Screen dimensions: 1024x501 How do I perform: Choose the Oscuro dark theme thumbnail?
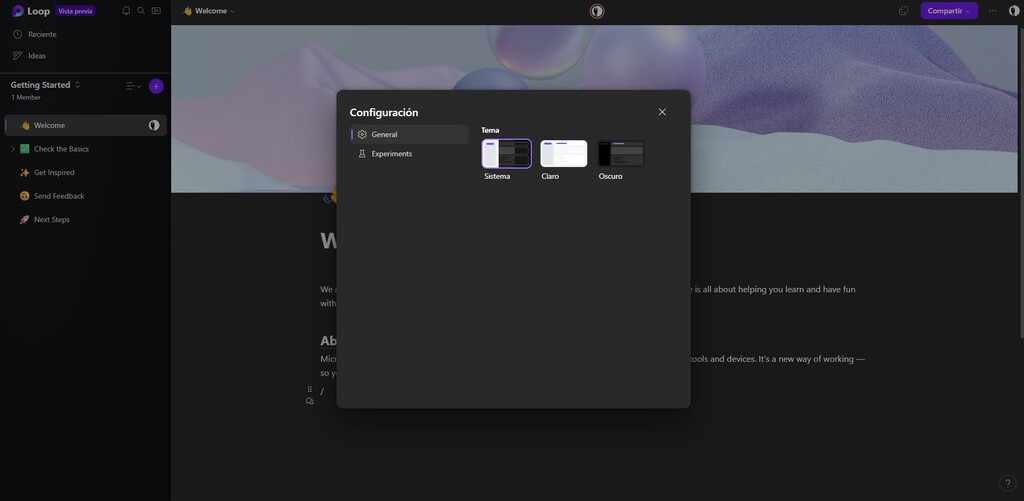(621, 154)
